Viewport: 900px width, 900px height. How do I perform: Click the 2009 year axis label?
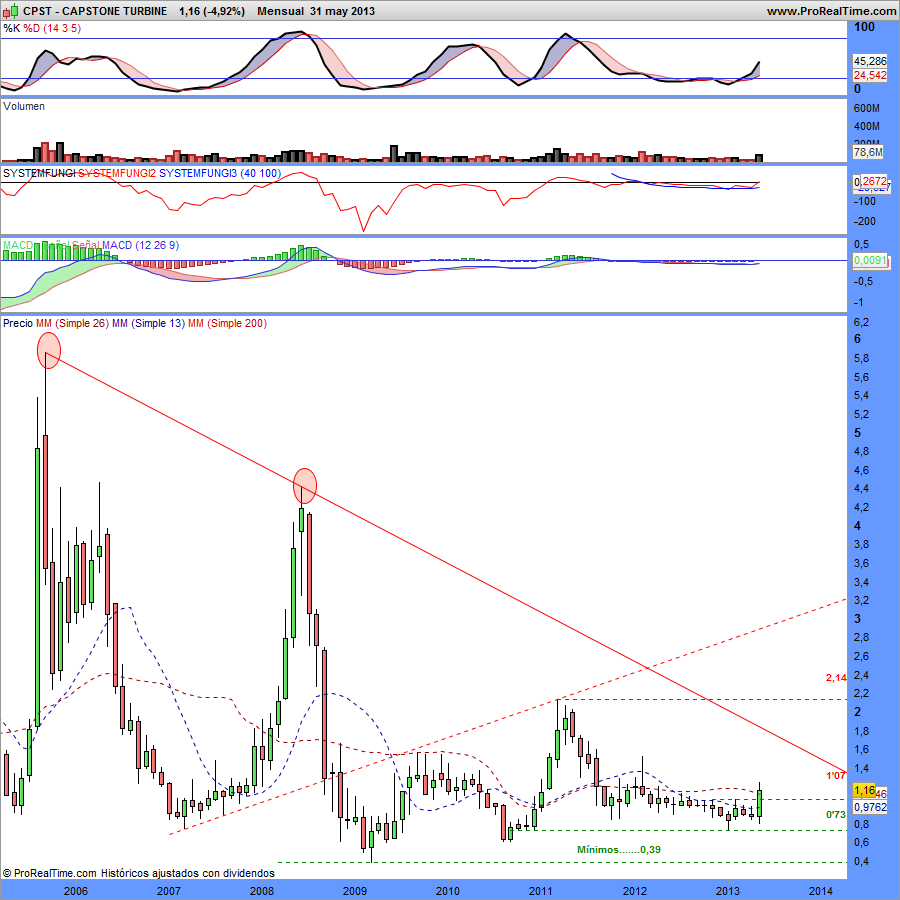355,891
